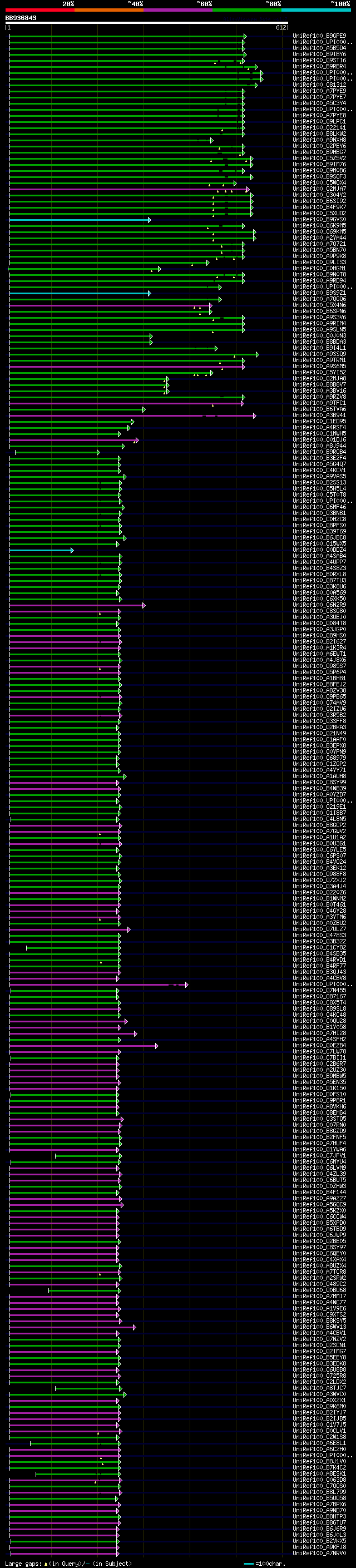Screen dimensions: 356x1568
Task: Select UniRef100_A7PYE8 label
Action: (x=319, y=115)
